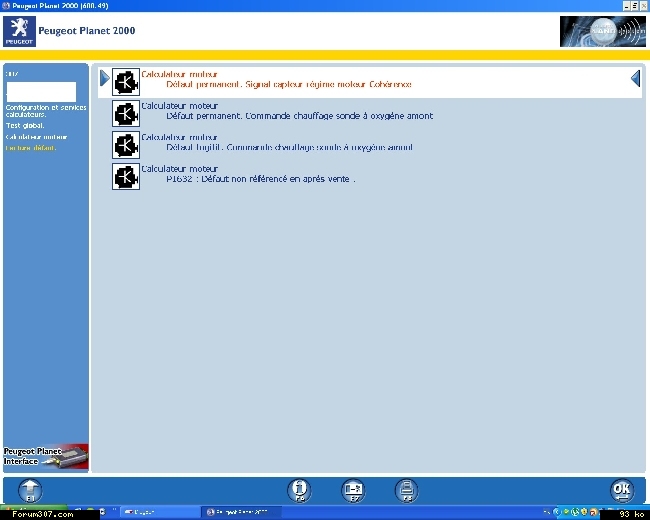Click the F7 button in the bottom toolbar
This screenshot has width=650, height=520.
(353, 491)
